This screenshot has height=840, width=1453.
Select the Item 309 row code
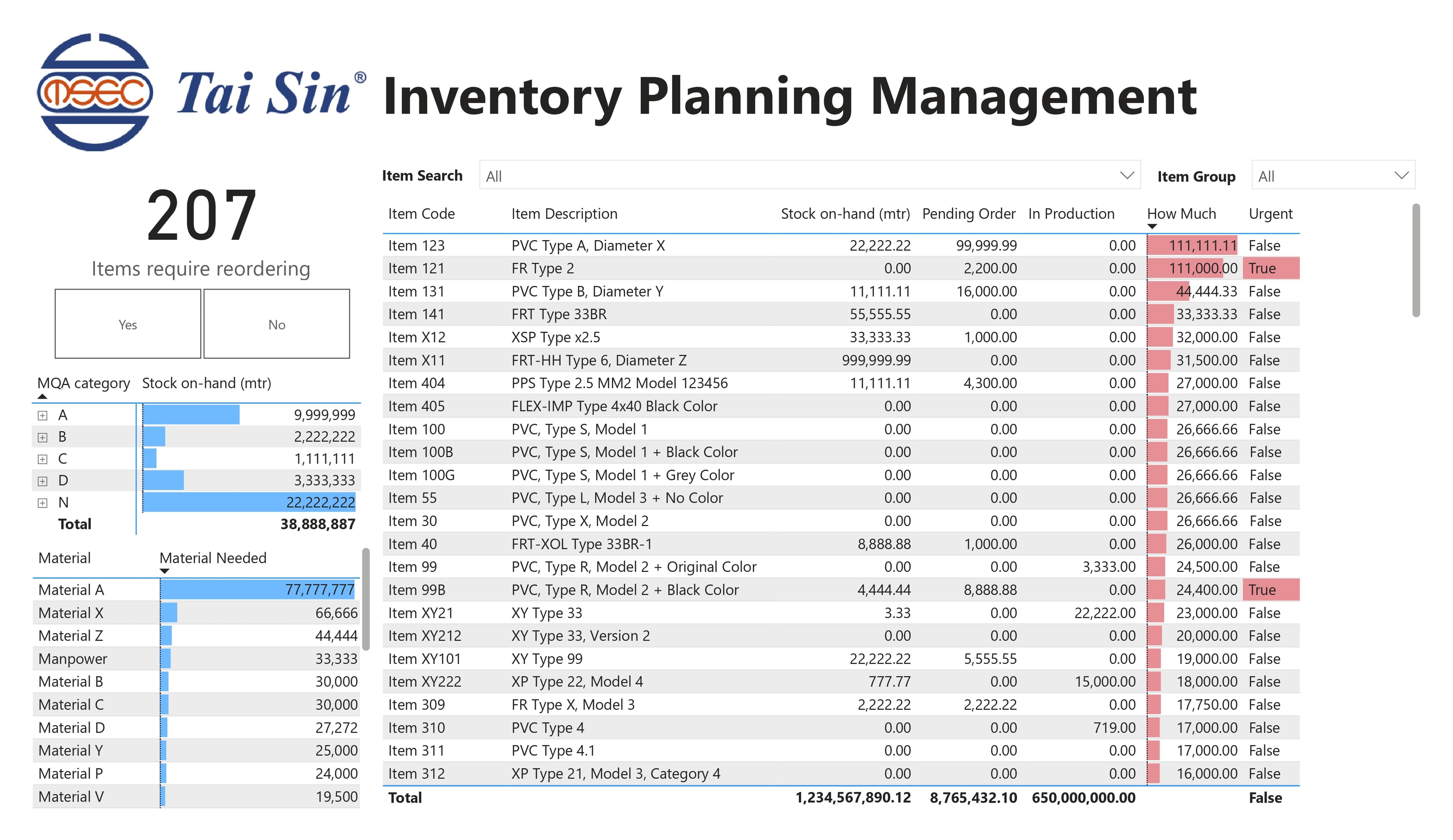point(416,705)
